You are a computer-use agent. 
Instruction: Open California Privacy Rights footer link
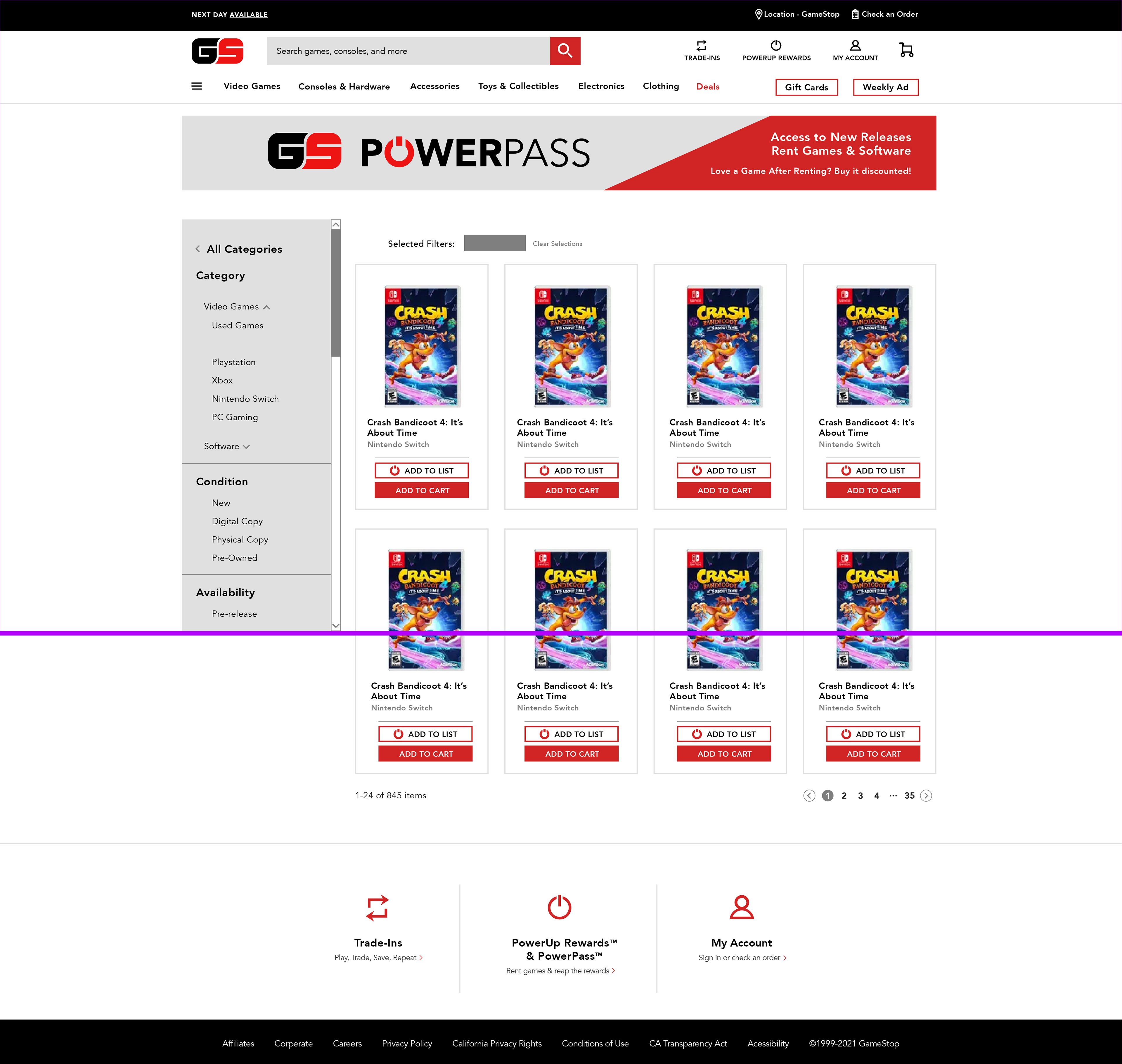(497, 1044)
